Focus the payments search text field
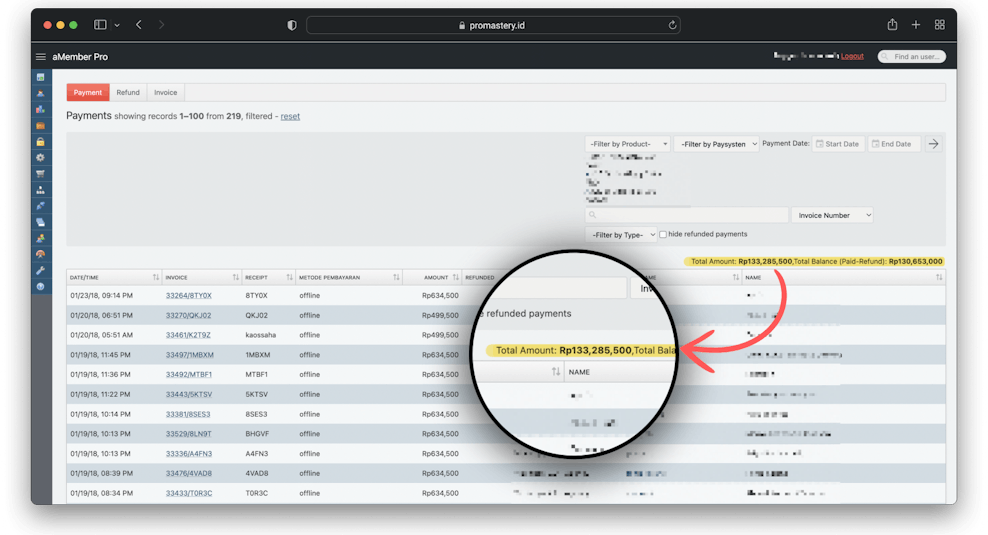This screenshot has width=988, height=535. pyautogui.click(x=686, y=215)
